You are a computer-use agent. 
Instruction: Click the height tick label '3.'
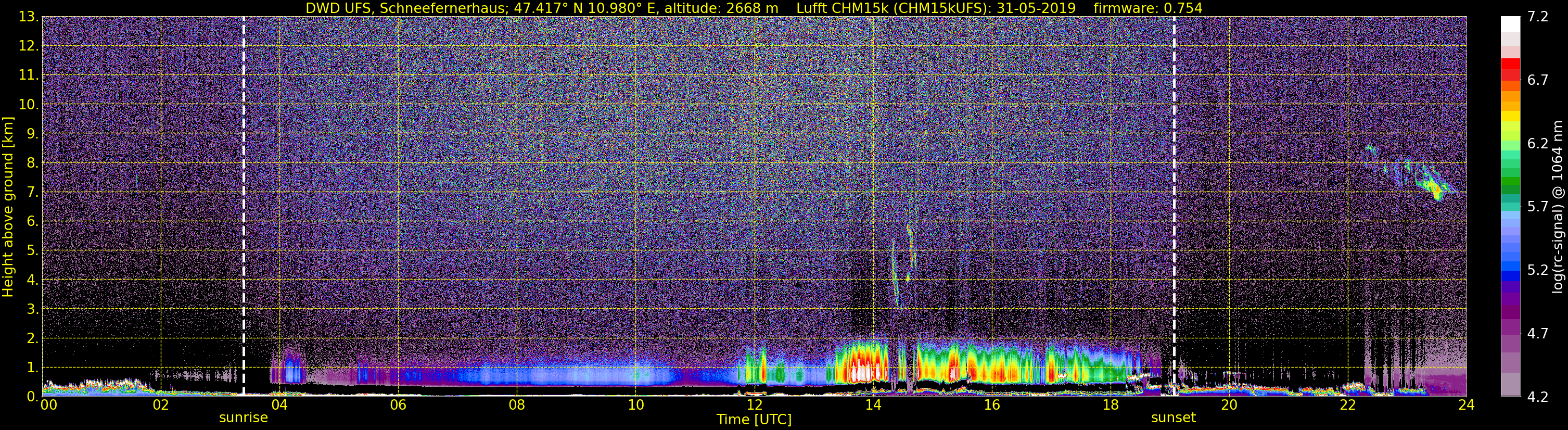(33, 309)
